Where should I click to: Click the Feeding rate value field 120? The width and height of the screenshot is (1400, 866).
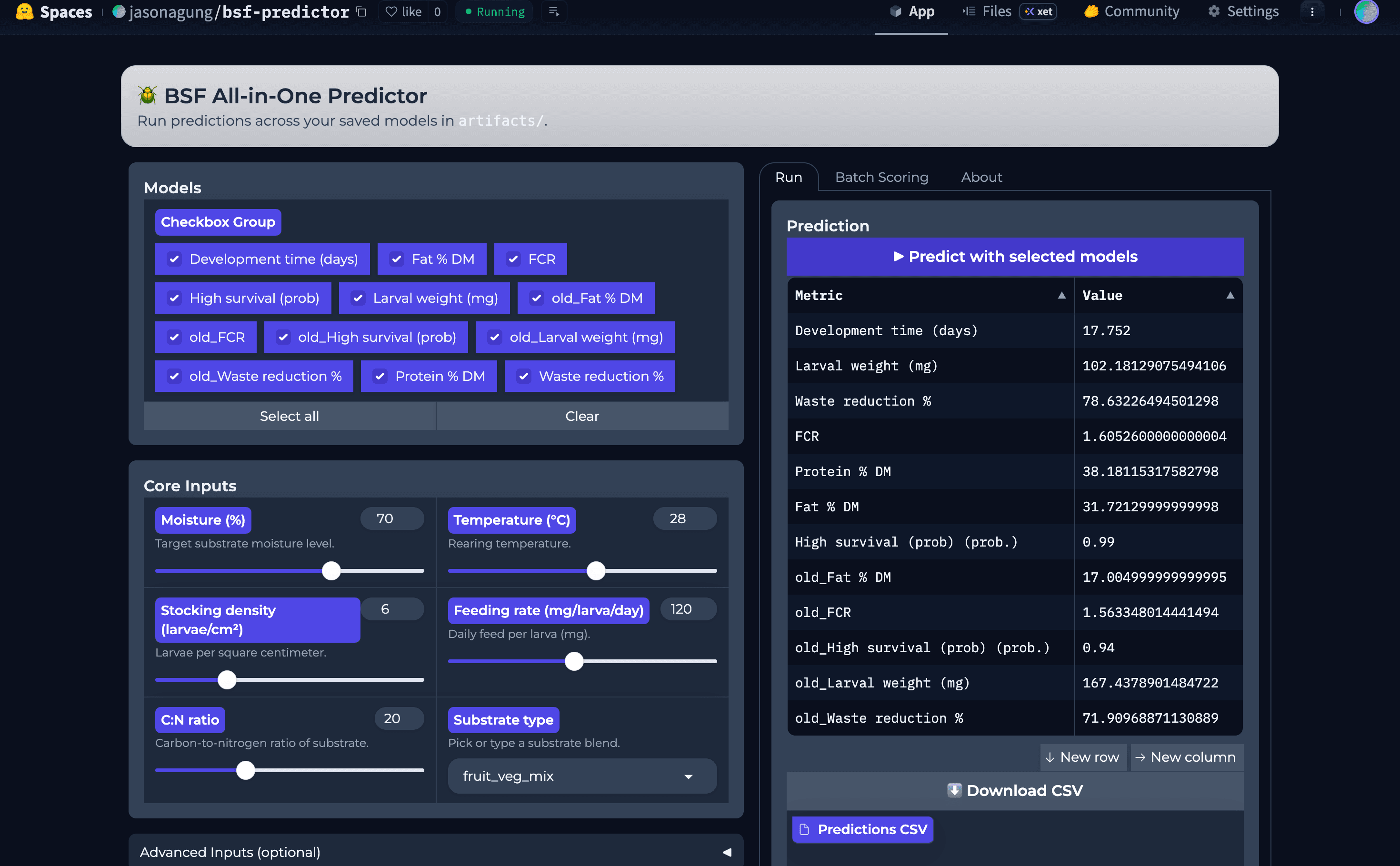click(x=688, y=609)
